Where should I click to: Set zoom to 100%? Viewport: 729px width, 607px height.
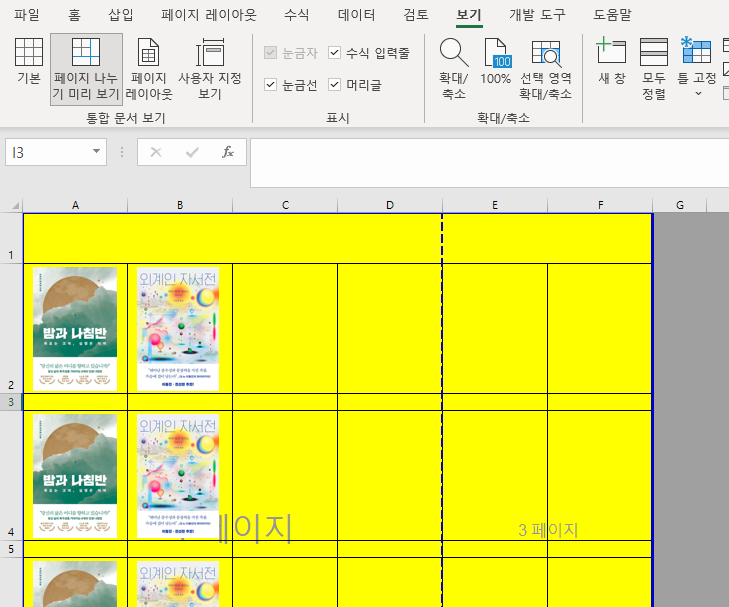click(496, 67)
